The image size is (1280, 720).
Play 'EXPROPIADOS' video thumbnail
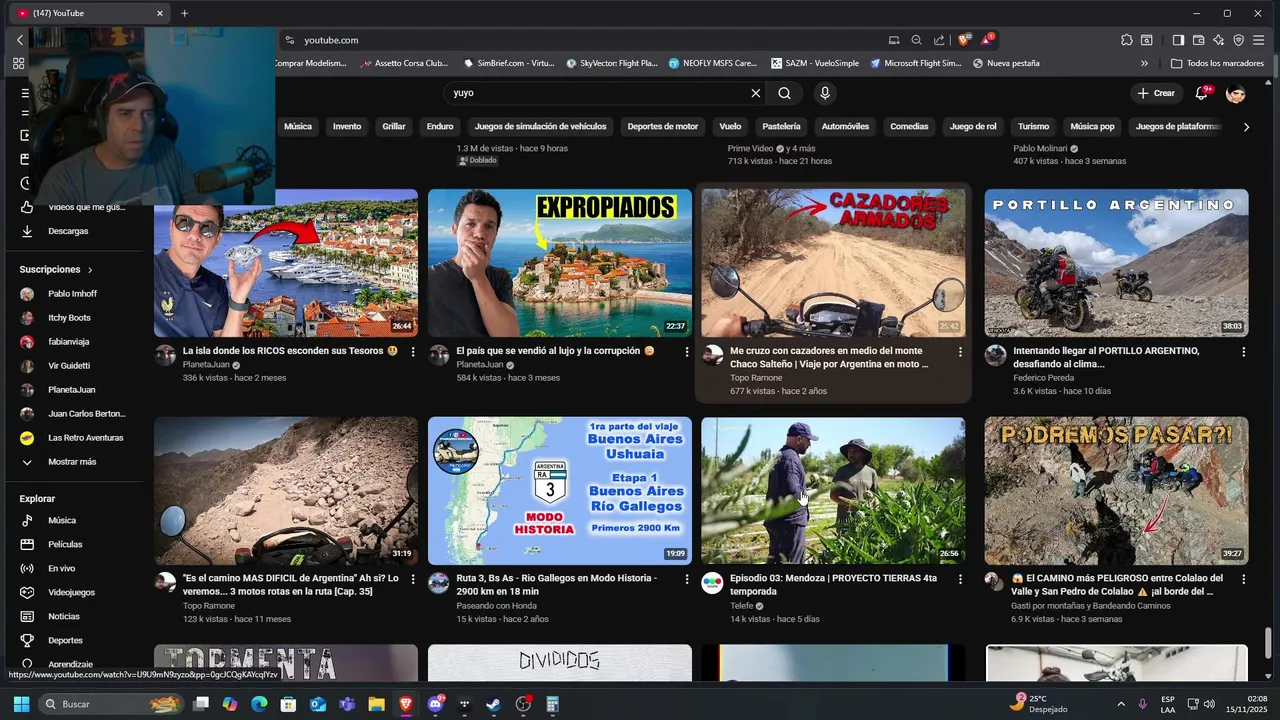(560, 263)
